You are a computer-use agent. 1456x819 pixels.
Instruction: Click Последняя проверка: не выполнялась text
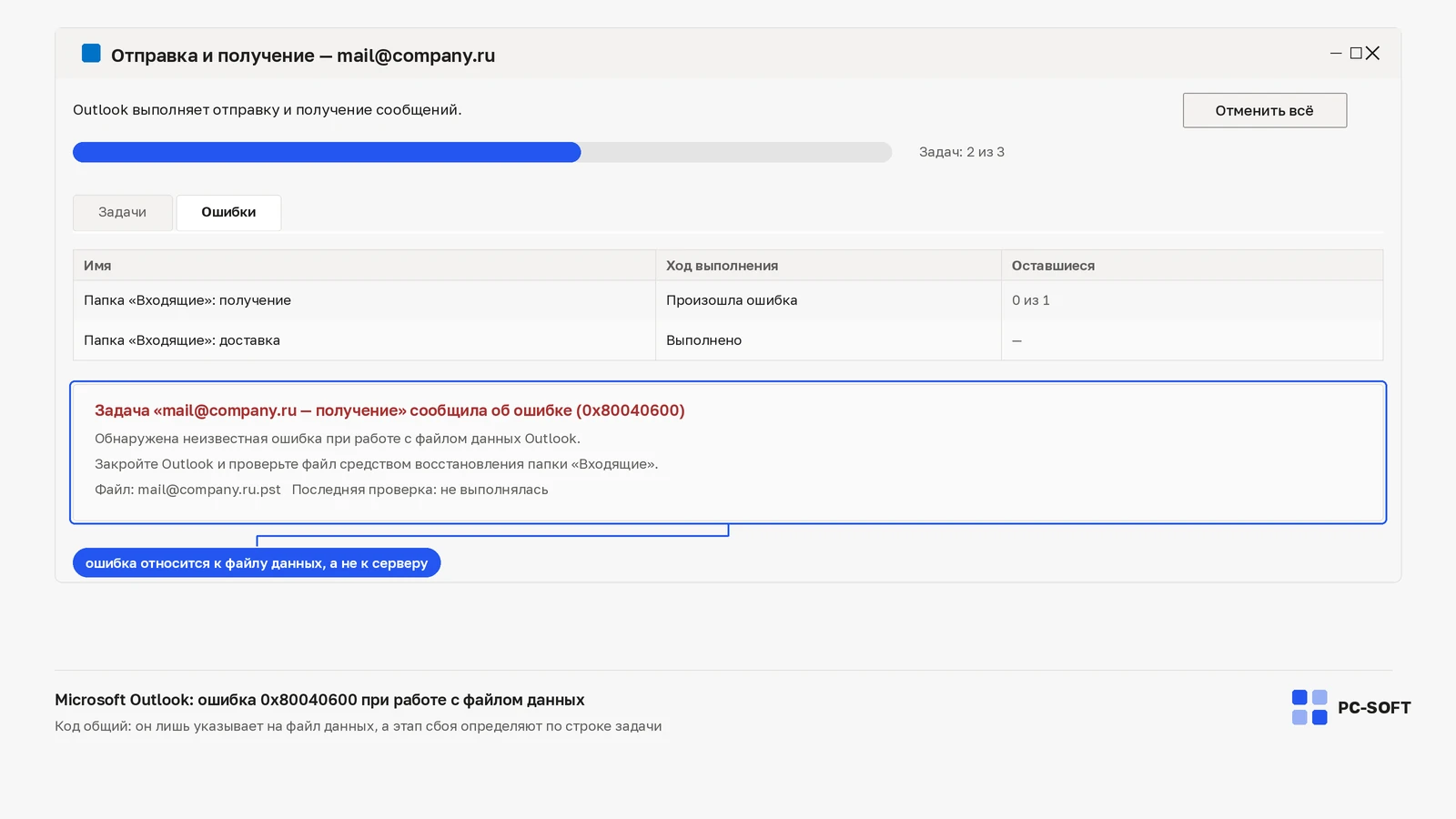[420, 490]
